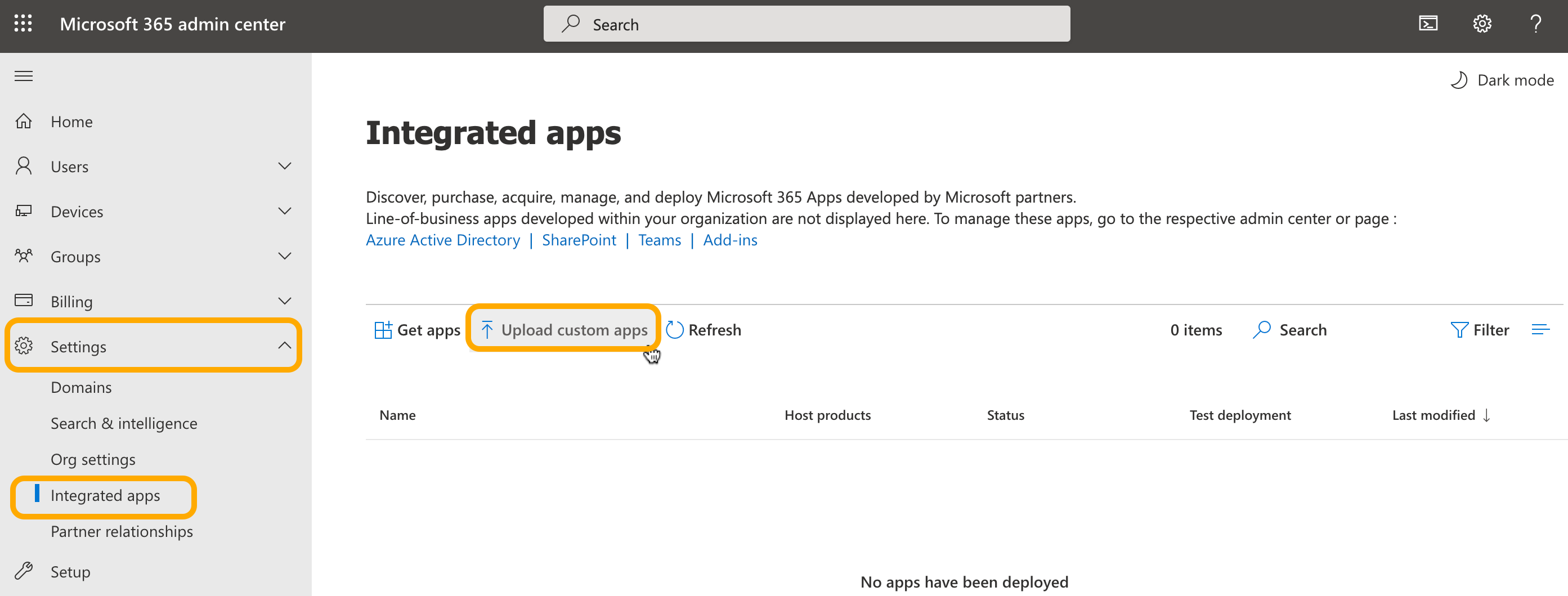Click Get apps button
Image resolution: width=1568 pixels, height=596 pixels.
(418, 330)
